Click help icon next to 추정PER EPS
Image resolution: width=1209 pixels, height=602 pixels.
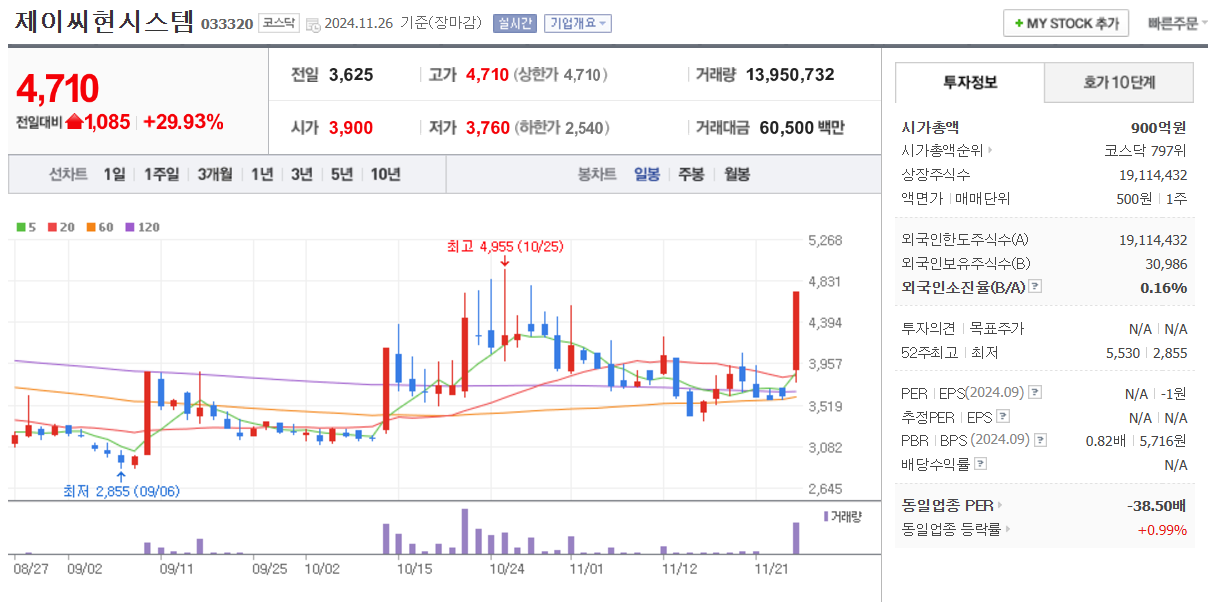pyautogui.click(x=1003, y=416)
